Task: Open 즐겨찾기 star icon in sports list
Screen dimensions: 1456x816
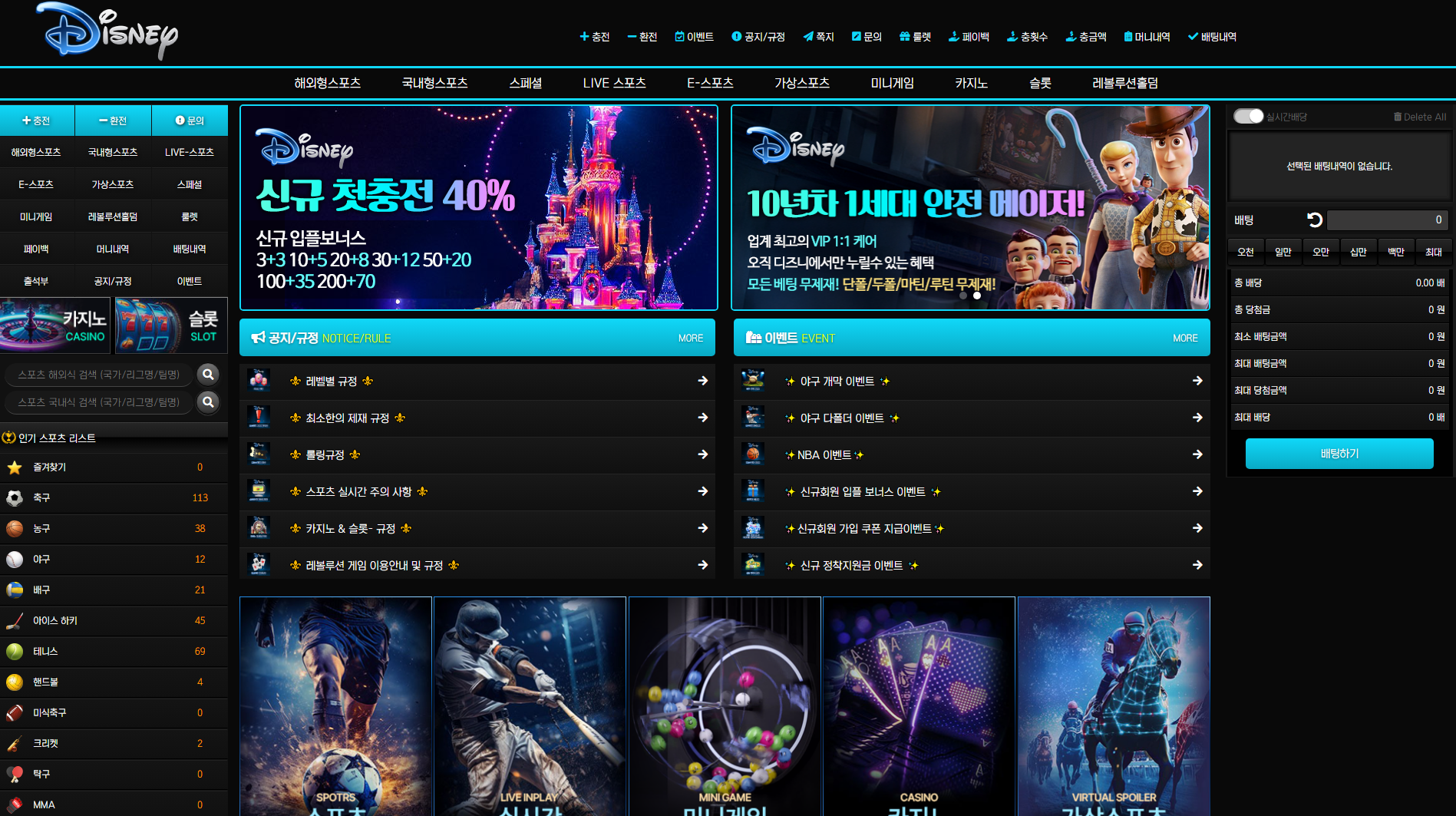Action: (15, 467)
